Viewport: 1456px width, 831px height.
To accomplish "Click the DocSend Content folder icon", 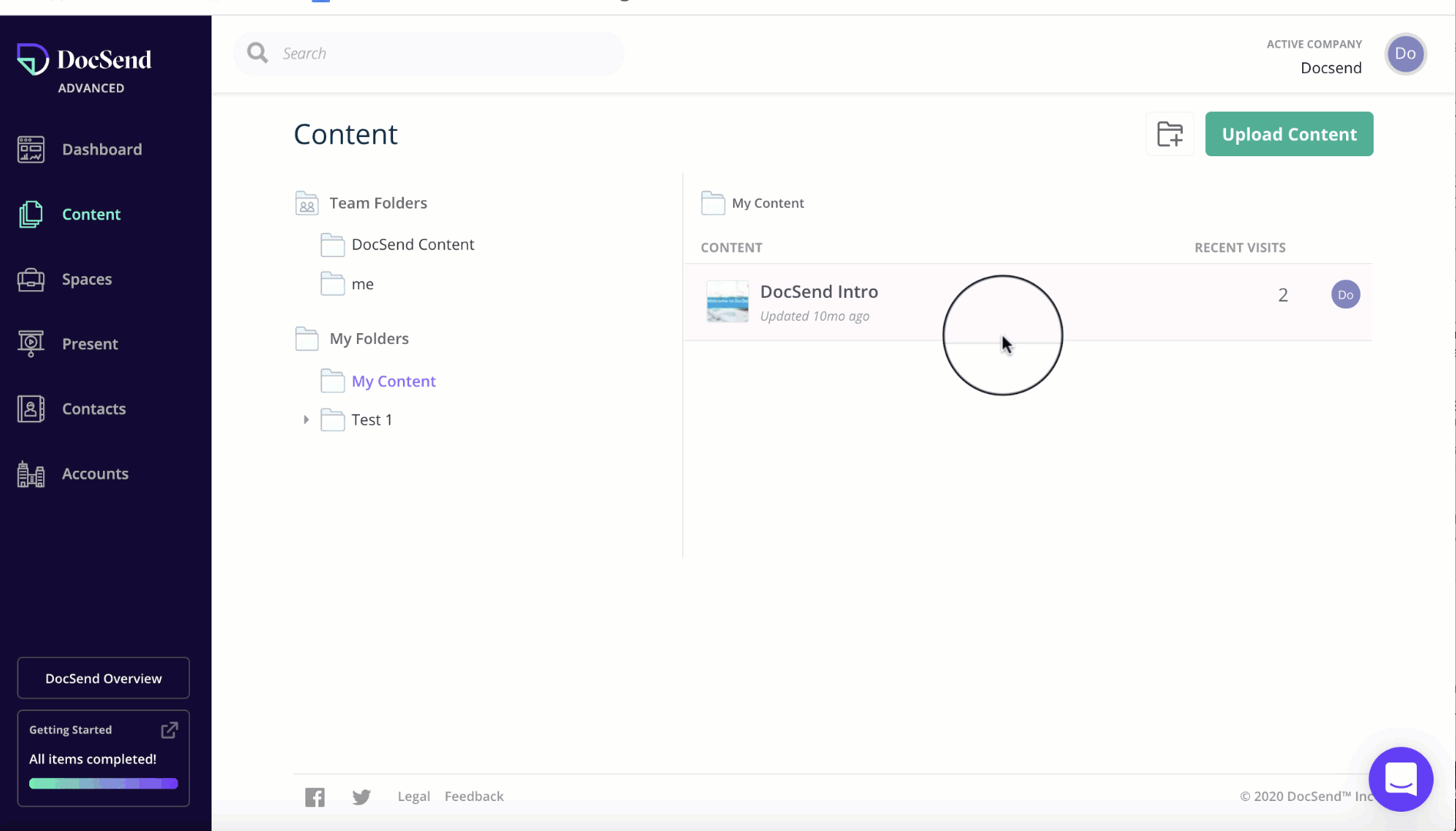I will [x=332, y=245].
